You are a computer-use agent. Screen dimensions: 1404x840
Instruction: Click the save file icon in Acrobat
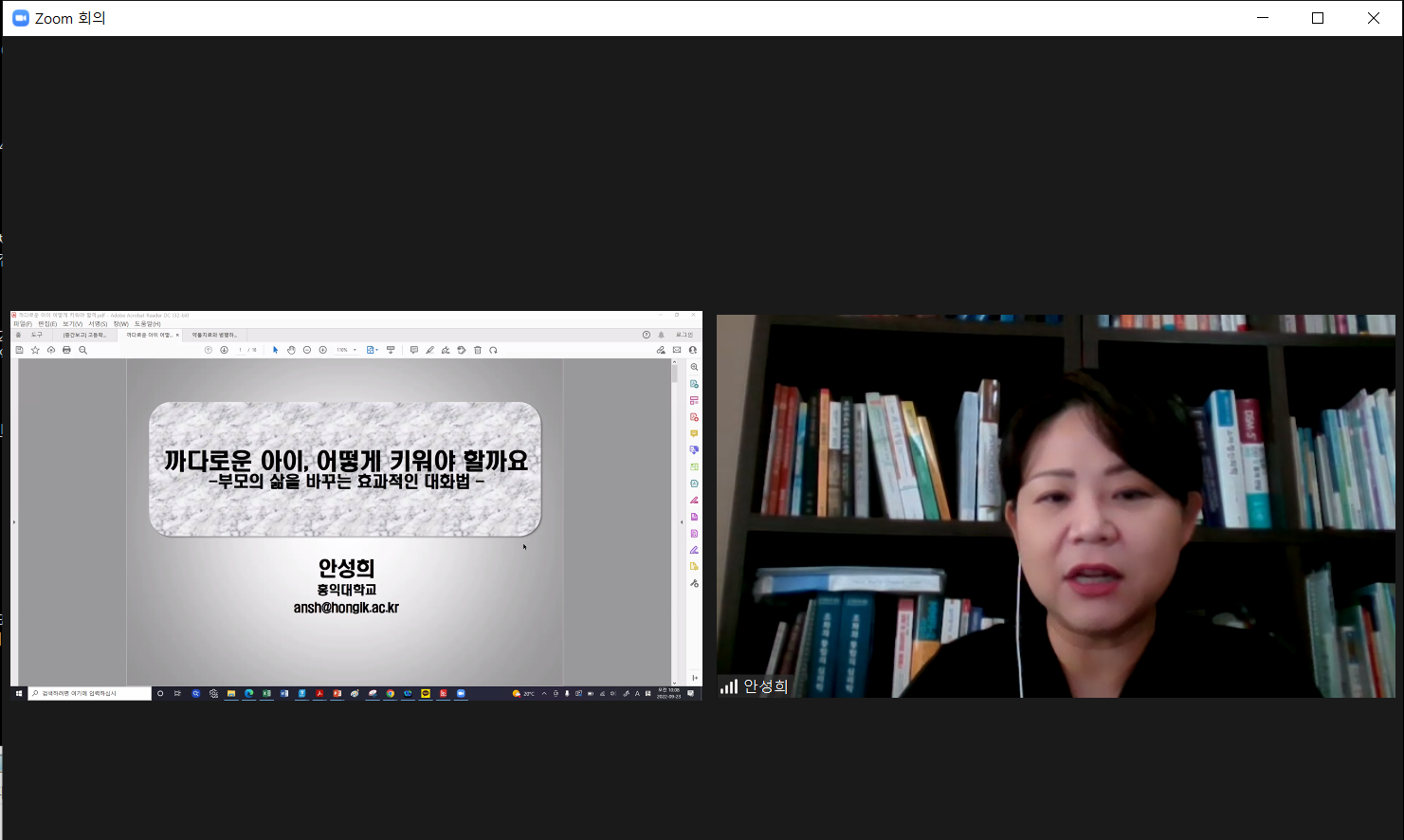[19, 350]
